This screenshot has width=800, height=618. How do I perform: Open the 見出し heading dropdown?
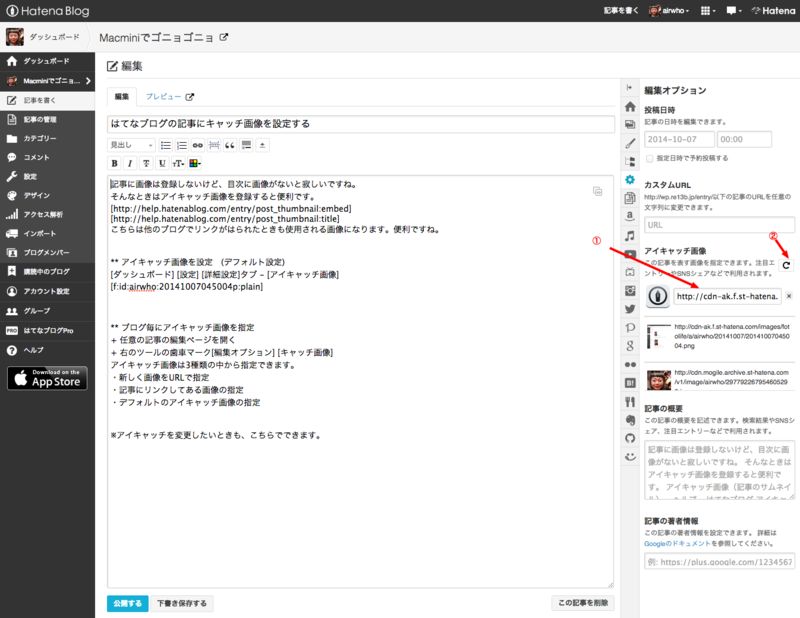[131, 145]
